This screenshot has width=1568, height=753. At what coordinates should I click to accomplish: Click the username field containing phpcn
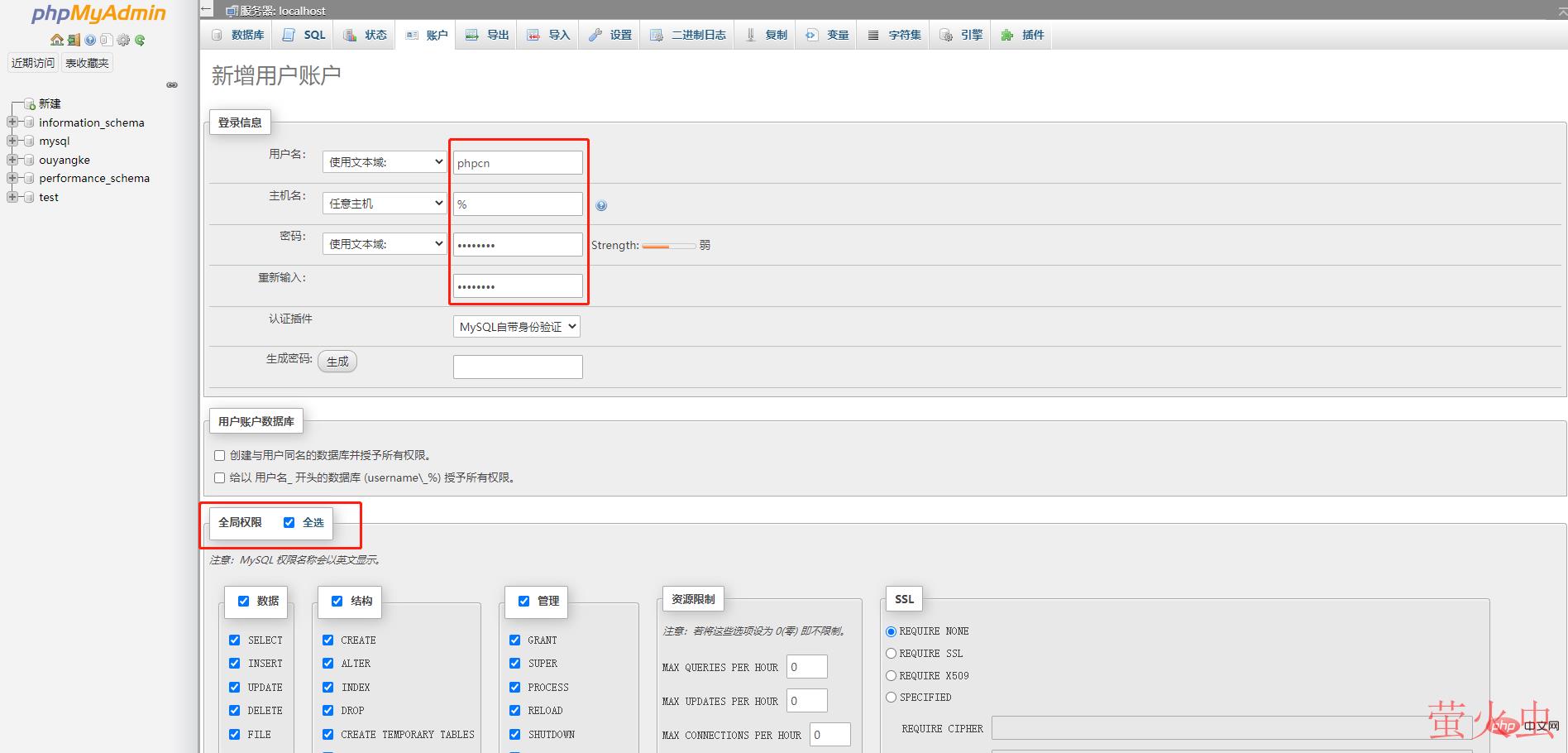point(518,163)
